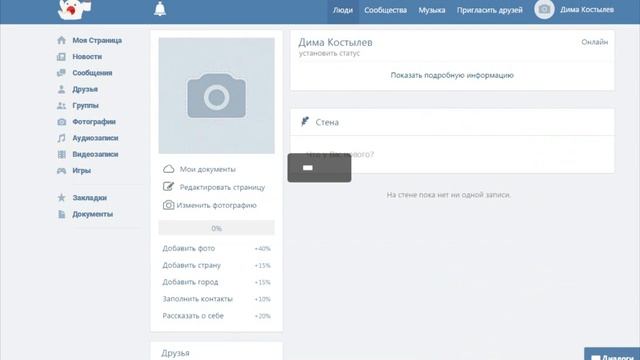Viewport: 640px width, 360px height.
Task: Click the cloud icon beside Мои документы
Action: tap(169, 169)
